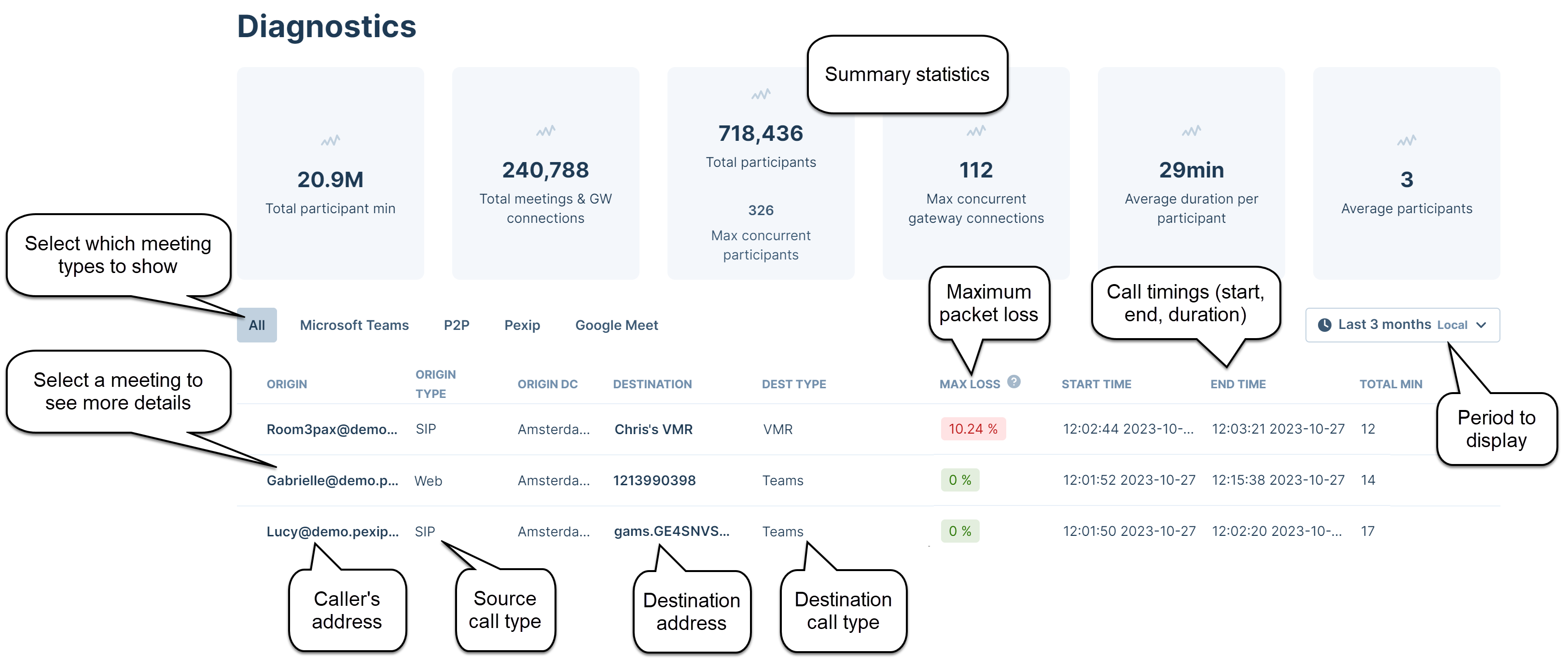Image resolution: width=1568 pixels, height=669 pixels.
Task: Open the Gabrielle@demo.p... meeting row
Action: [x=332, y=480]
